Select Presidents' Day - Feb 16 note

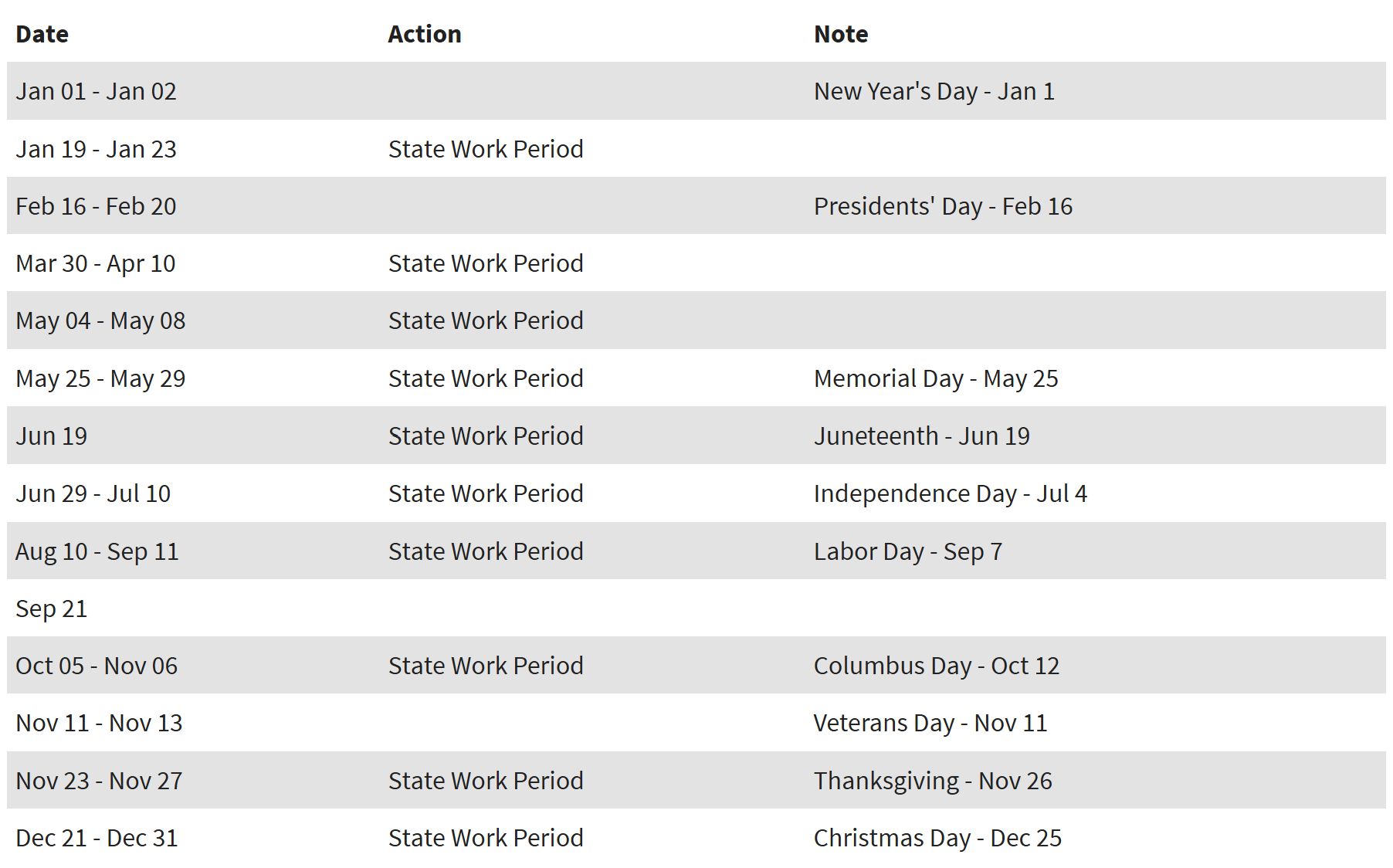click(x=943, y=206)
